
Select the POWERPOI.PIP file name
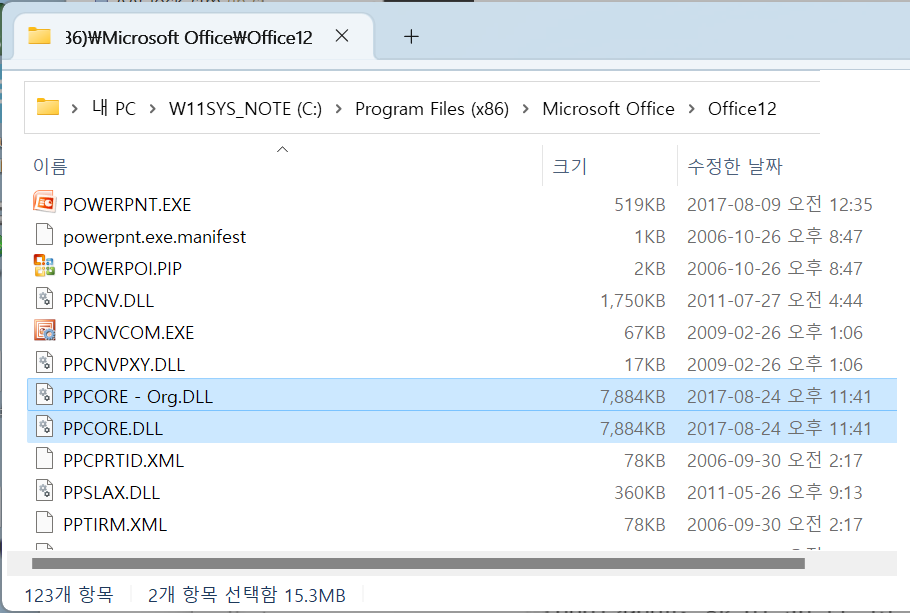pyautogui.click(x=122, y=269)
